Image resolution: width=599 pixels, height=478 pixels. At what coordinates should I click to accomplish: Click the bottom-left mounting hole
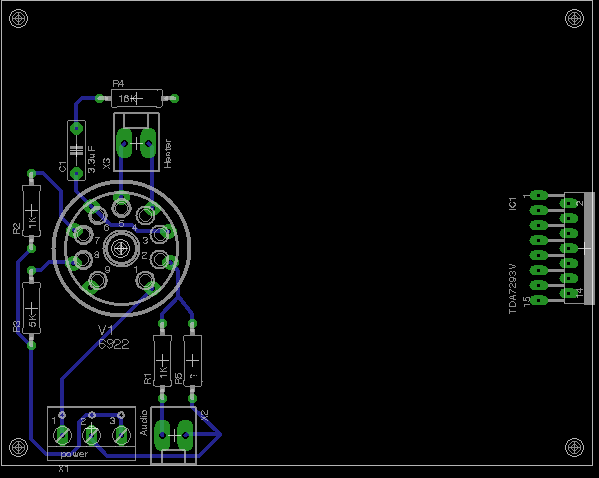(x=18, y=447)
